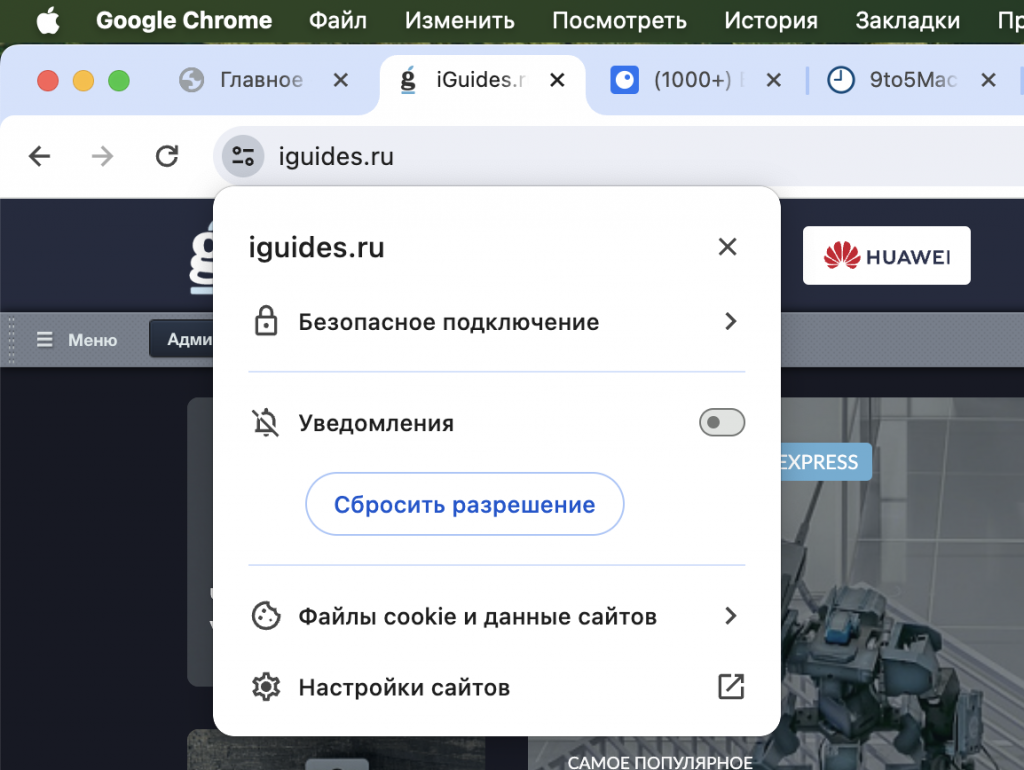This screenshot has width=1024, height=770.
Task: Reload the current page
Action: 167,156
